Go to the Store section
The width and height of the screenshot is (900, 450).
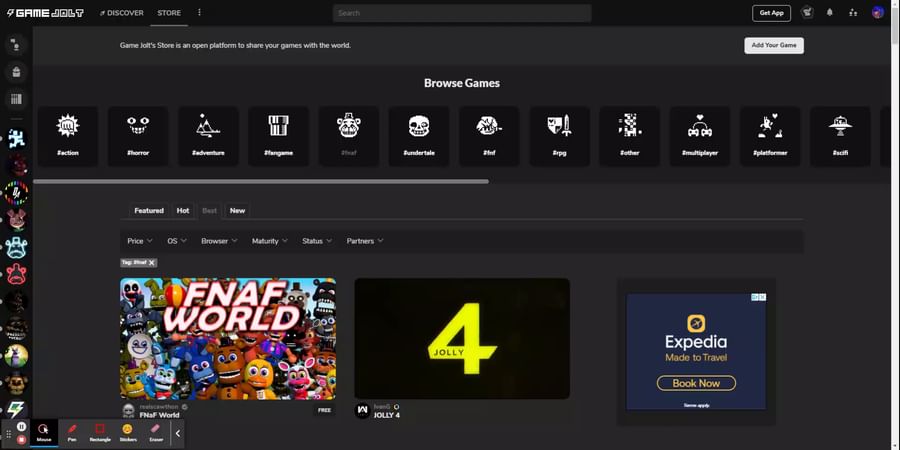tap(169, 13)
